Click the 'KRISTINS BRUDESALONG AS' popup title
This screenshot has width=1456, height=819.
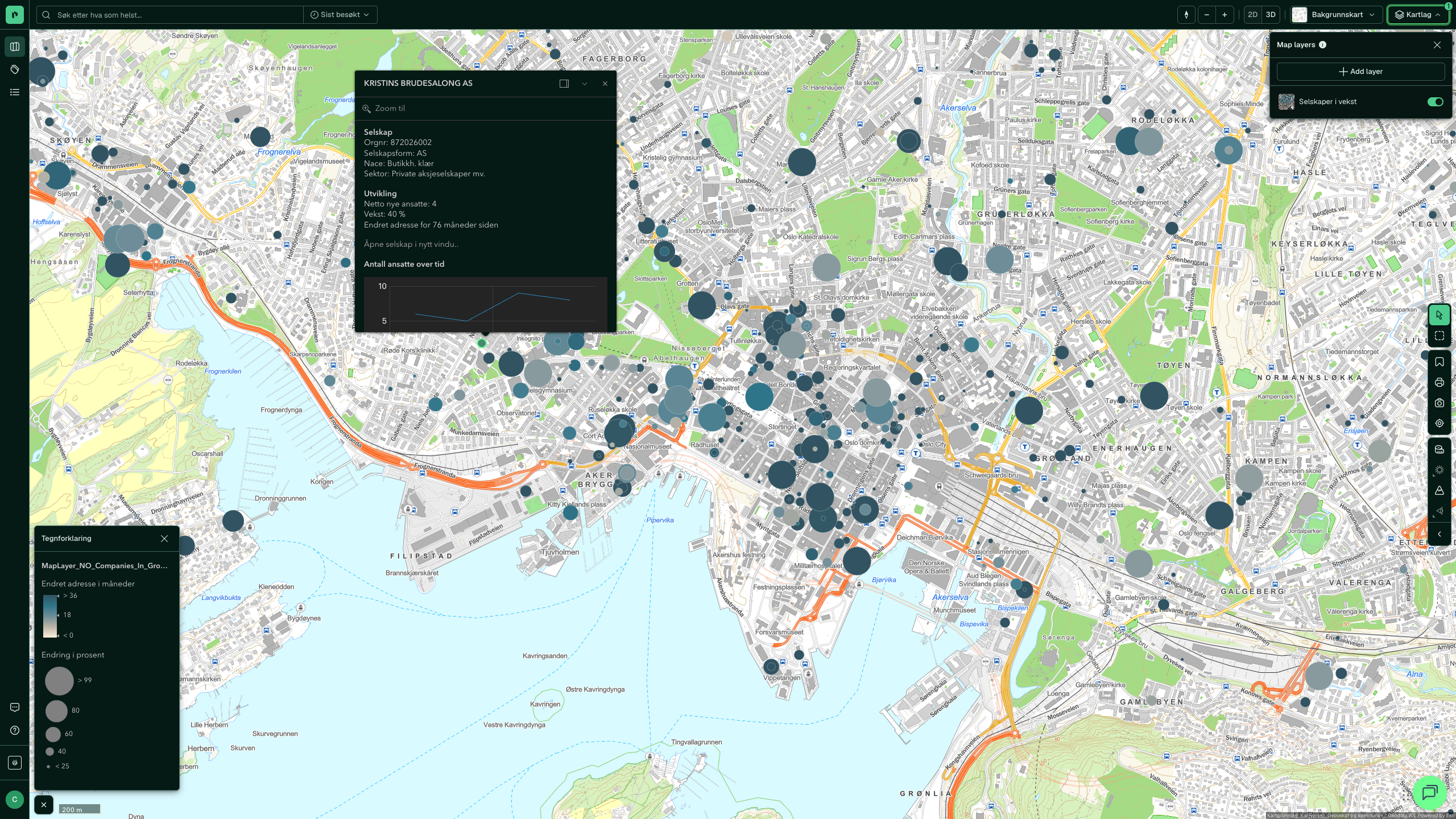[x=418, y=83]
